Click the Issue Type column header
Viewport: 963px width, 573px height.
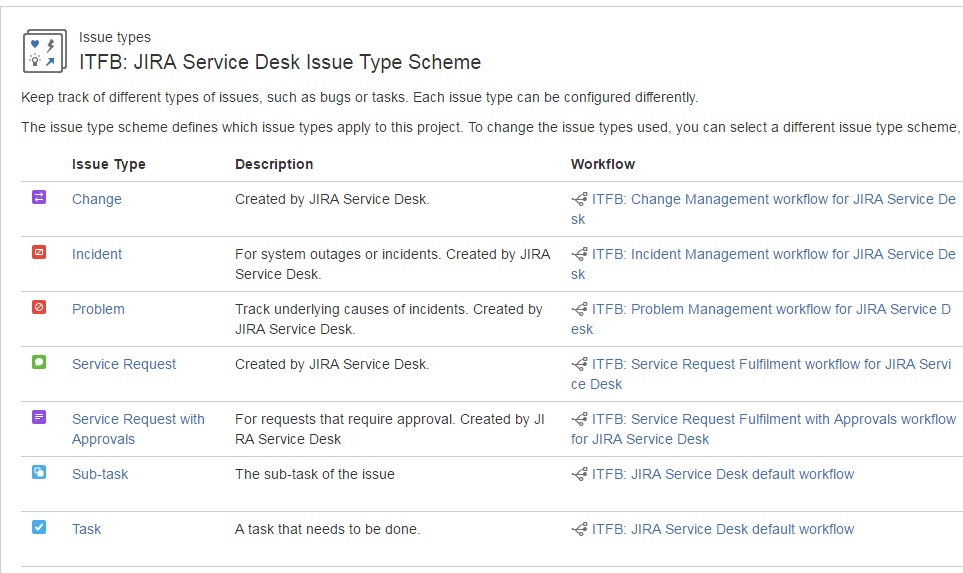click(109, 164)
